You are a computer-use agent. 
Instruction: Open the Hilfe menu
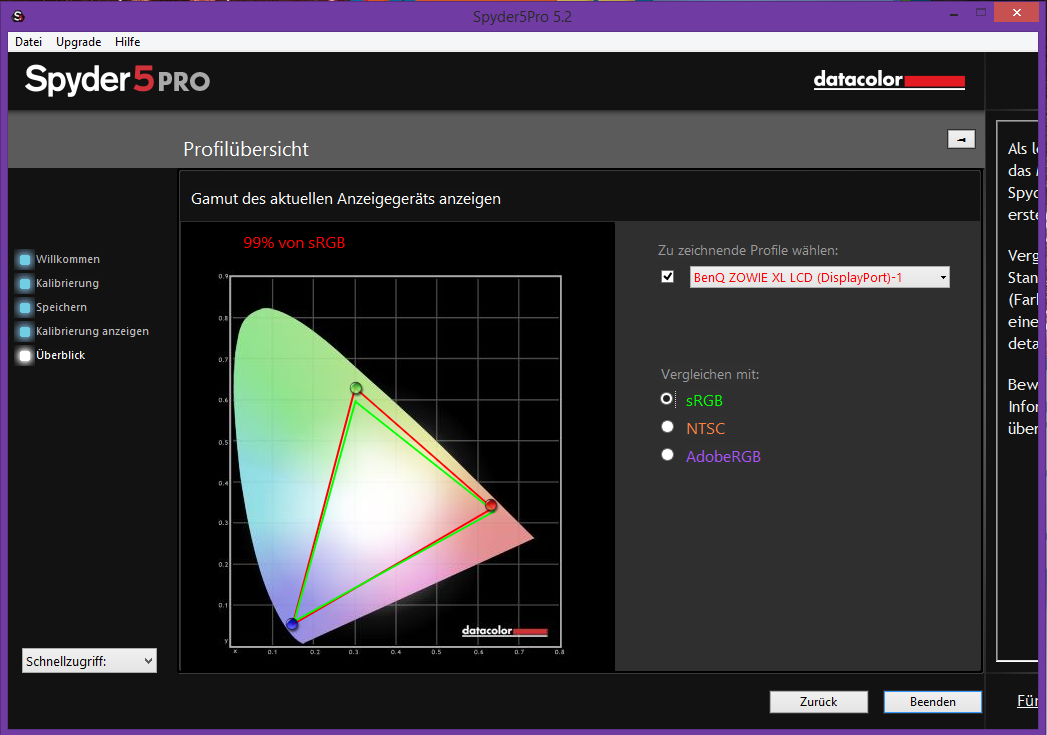pos(128,42)
